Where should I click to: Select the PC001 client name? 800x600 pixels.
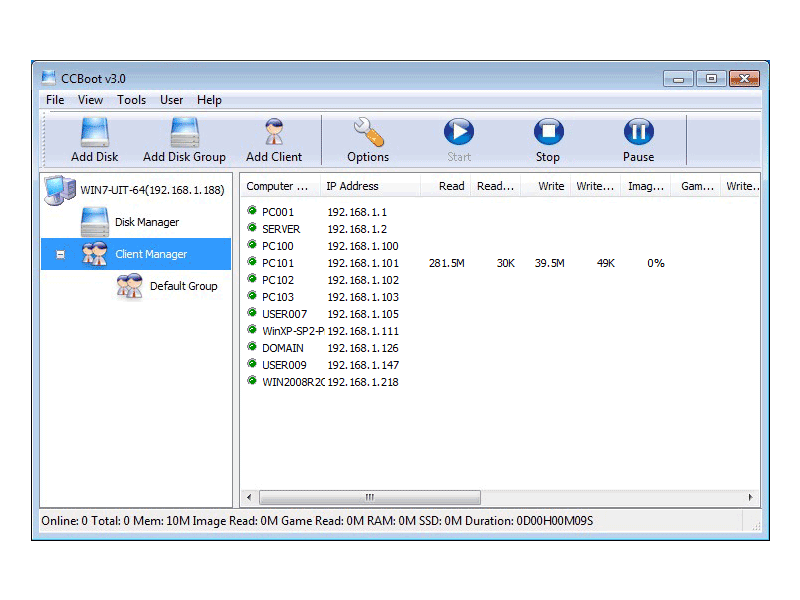pyautogui.click(x=278, y=212)
